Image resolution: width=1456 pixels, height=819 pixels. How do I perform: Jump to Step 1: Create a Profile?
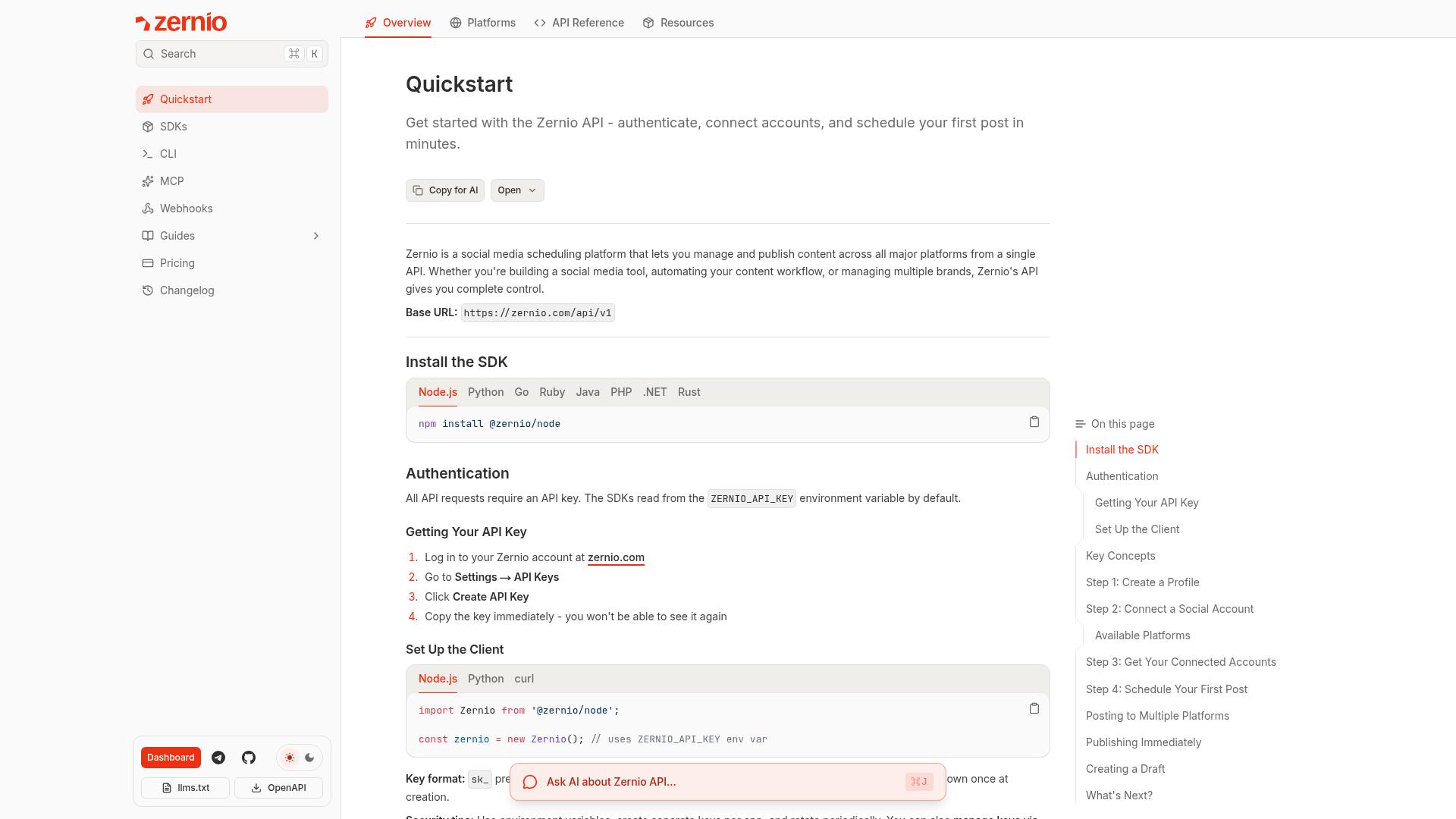point(1143,582)
